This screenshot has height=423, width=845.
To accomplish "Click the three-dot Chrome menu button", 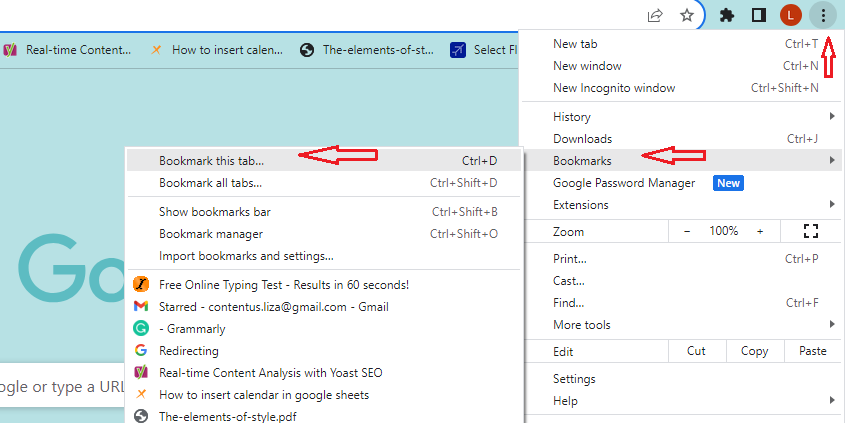I will coord(823,15).
